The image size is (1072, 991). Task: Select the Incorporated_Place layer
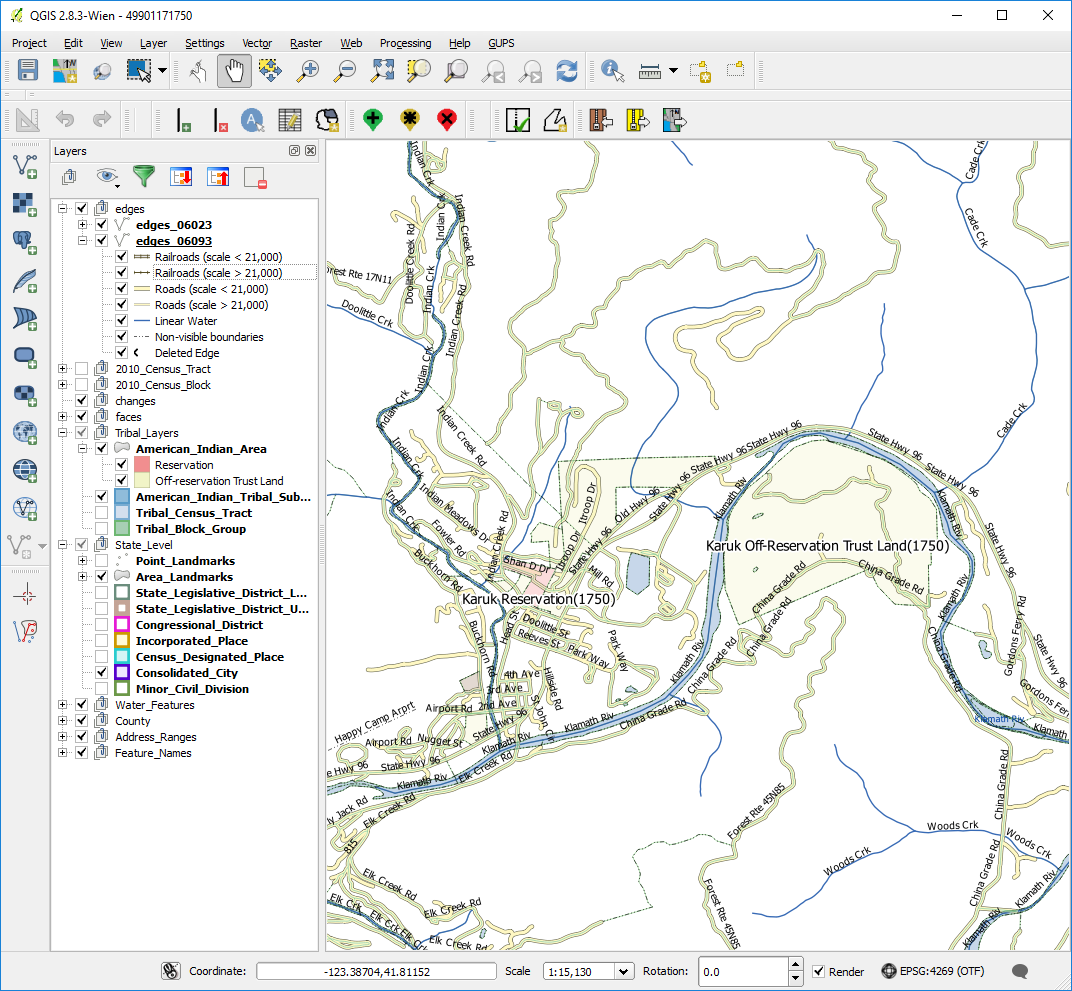[x=191, y=641]
